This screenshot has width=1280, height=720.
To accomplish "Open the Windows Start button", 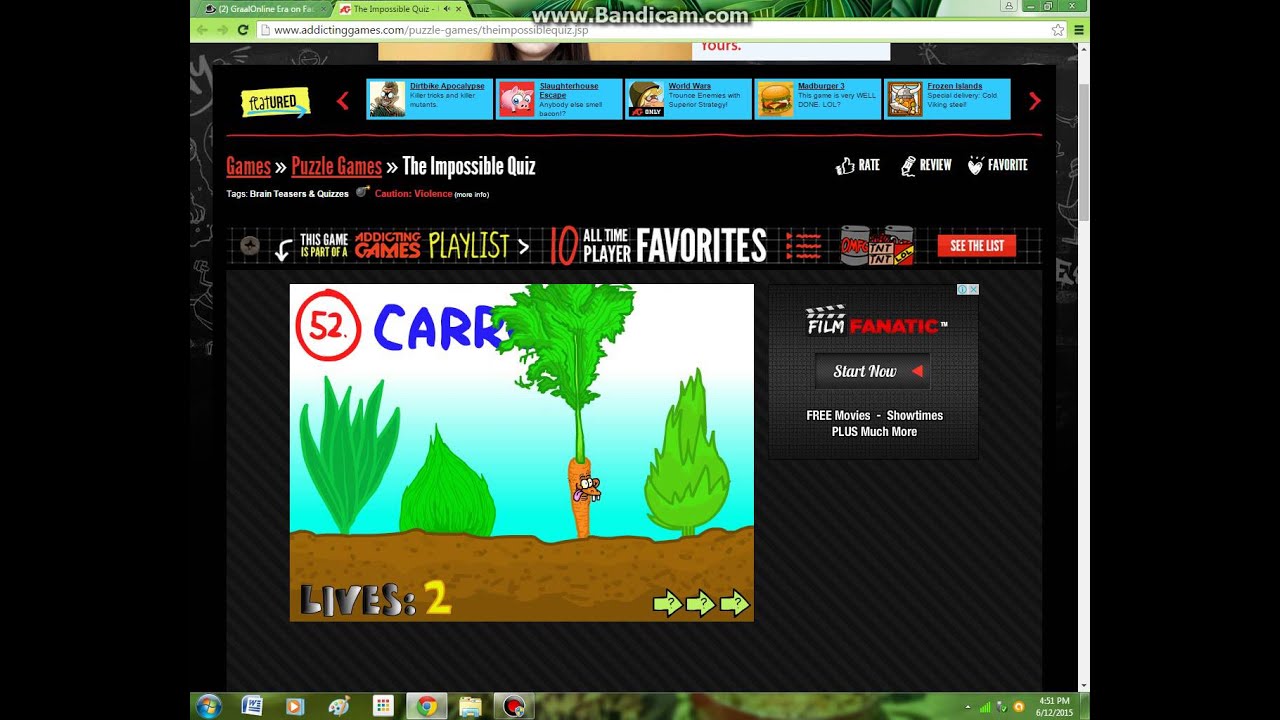I will pyautogui.click(x=209, y=706).
